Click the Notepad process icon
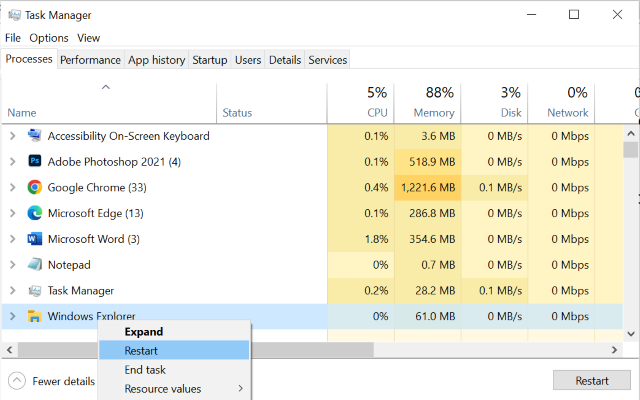This screenshot has width=640, height=400. pos(35,264)
